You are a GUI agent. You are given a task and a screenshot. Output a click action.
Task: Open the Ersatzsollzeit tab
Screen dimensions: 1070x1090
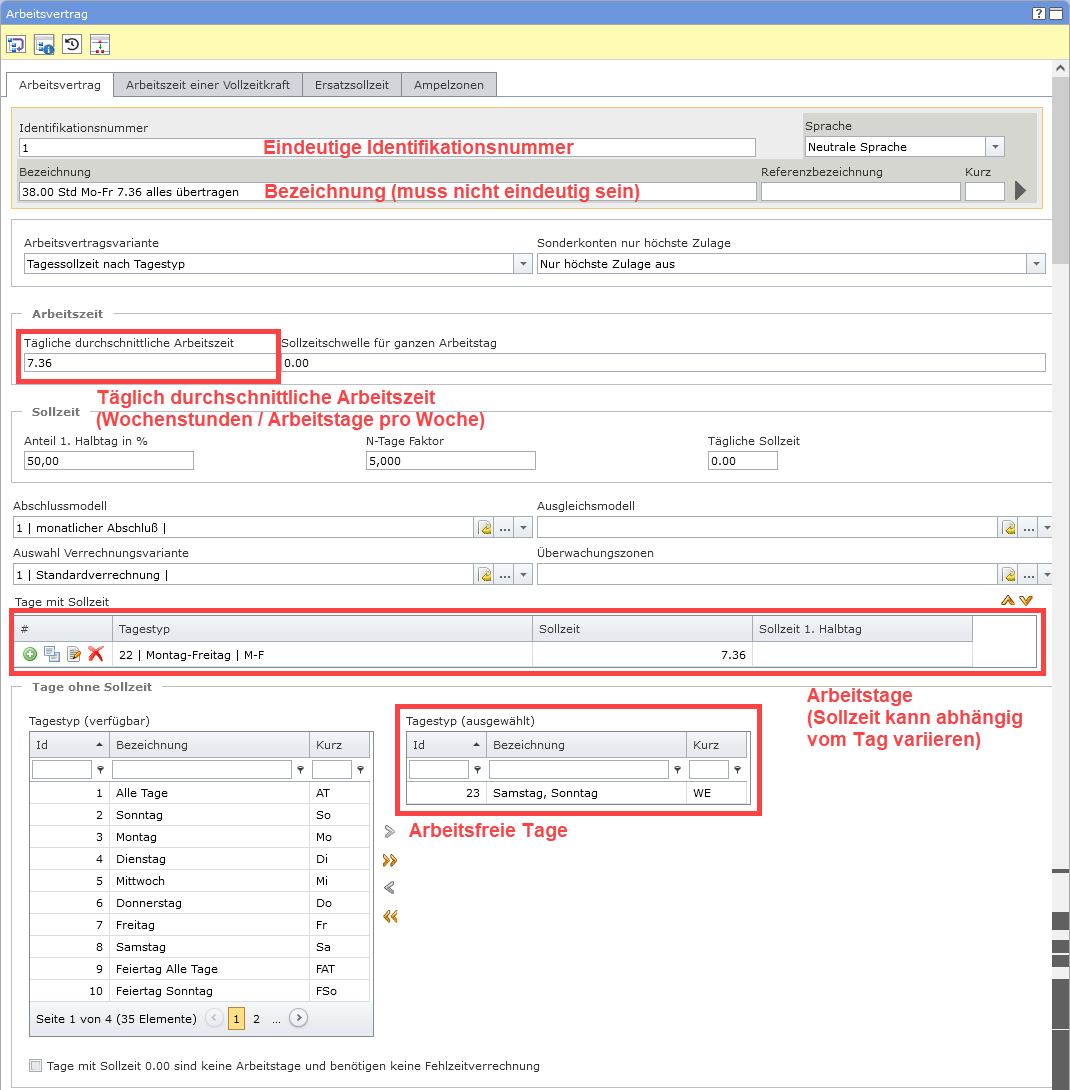tap(351, 85)
